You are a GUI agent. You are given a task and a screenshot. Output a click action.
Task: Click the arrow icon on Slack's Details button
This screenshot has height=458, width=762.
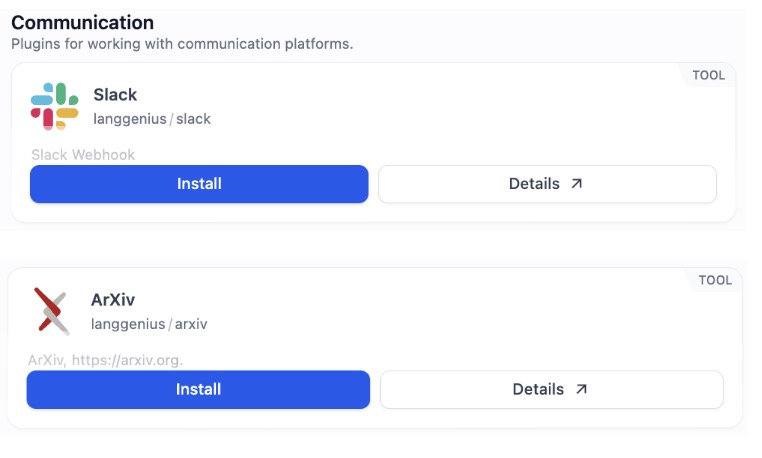coord(576,184)
